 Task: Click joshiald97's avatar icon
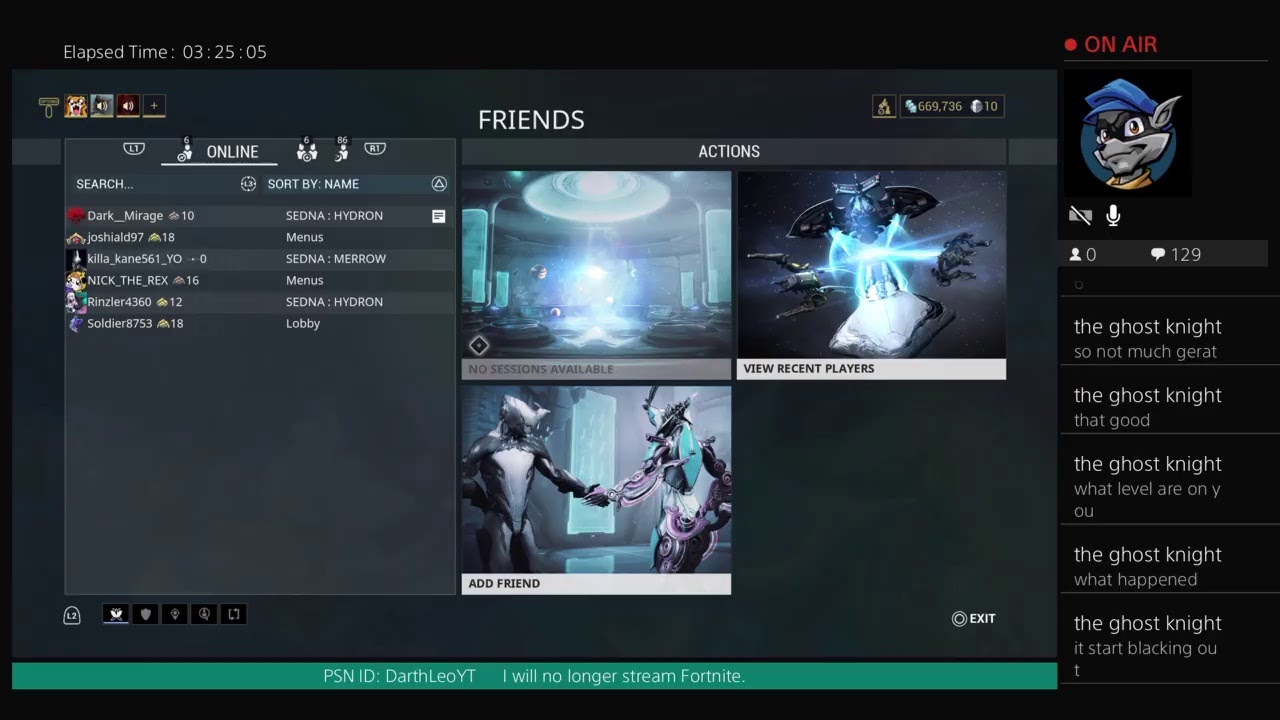click(76, 238)
